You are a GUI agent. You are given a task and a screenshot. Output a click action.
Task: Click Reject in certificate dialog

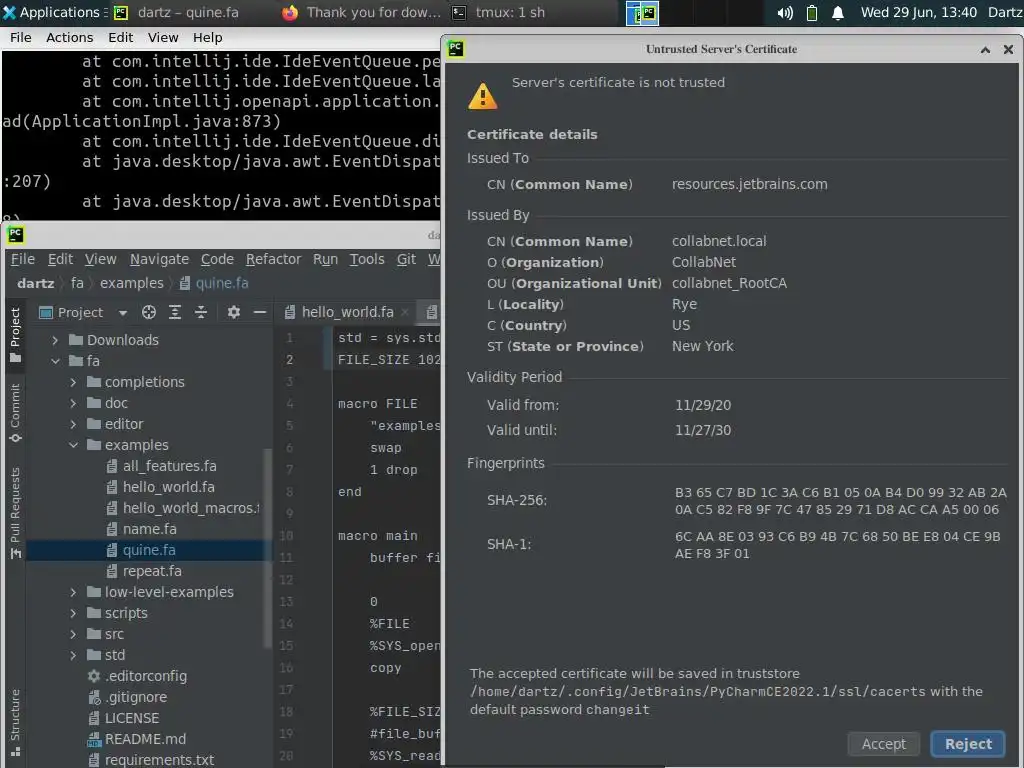point(968,744)
